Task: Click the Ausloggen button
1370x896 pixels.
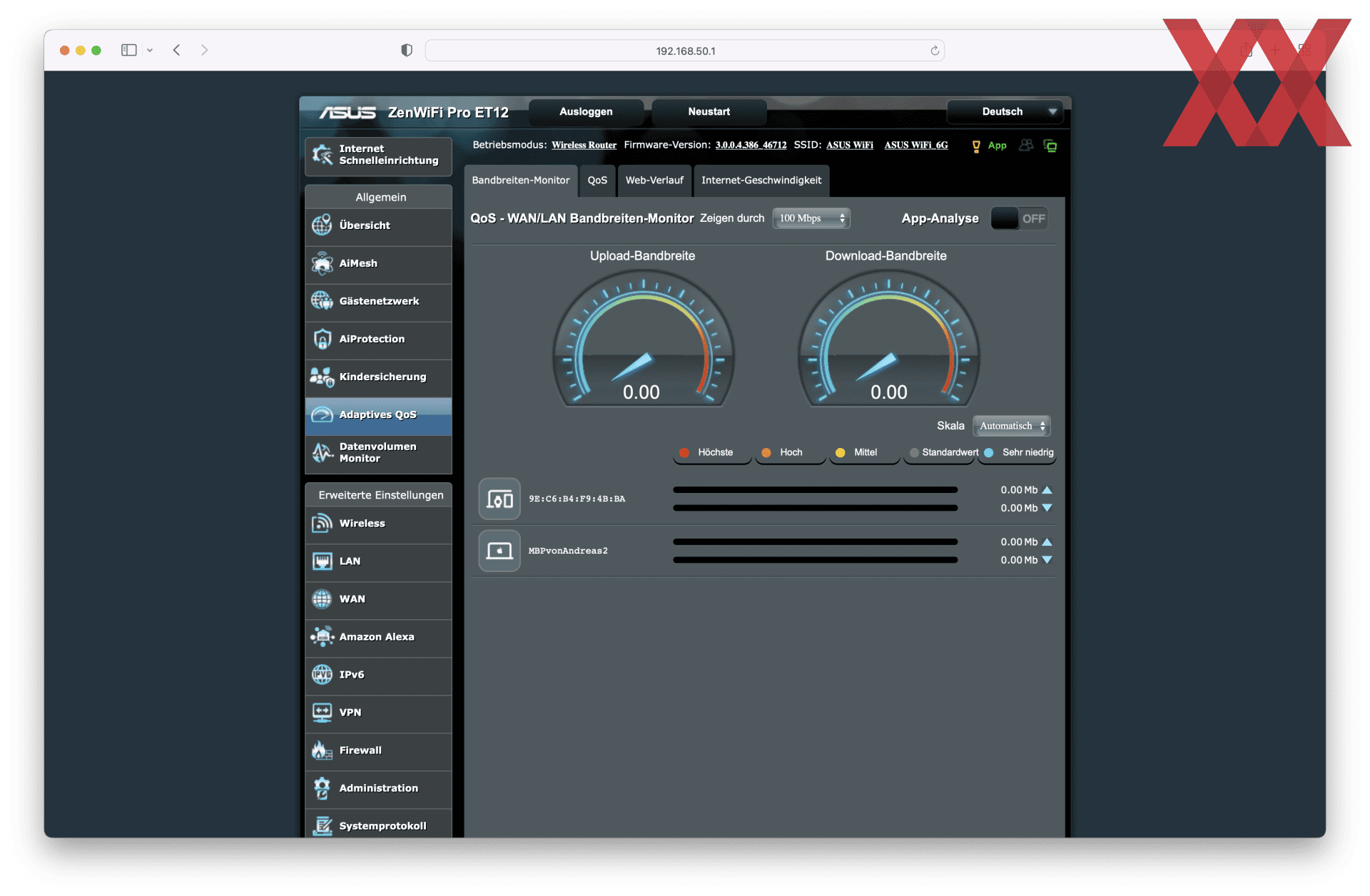Action: click(x=586, y=112)
